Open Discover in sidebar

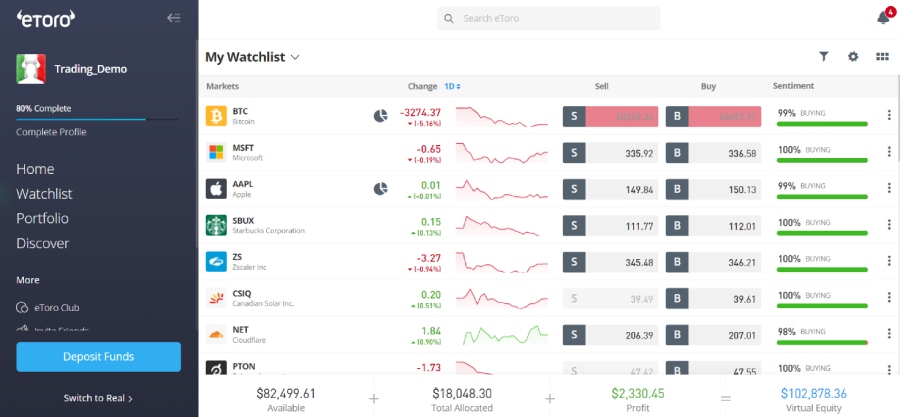coord(42,243)
